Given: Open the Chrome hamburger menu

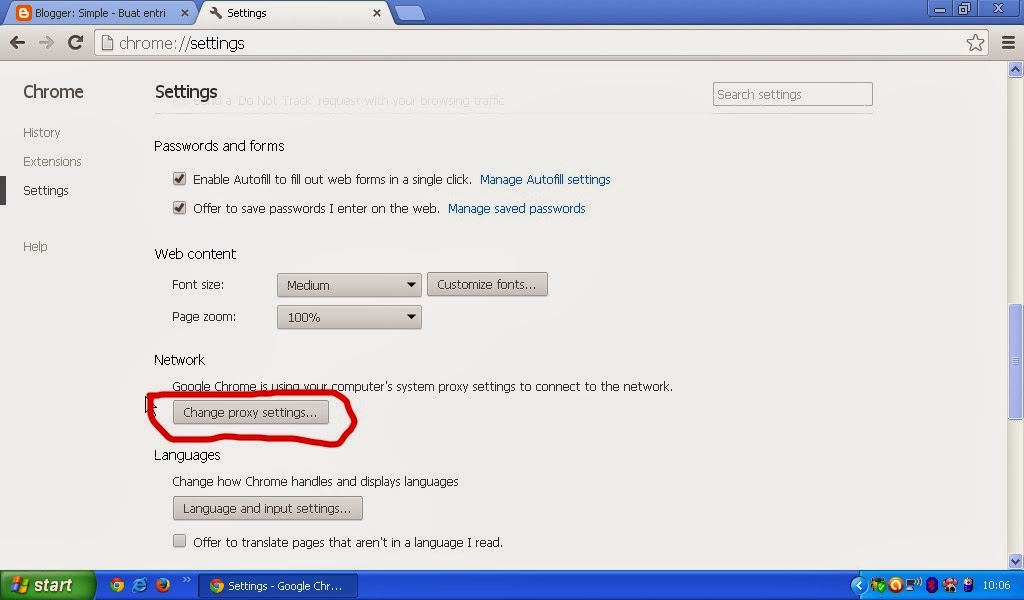Looking at the screenshot, I should pos(1008,43).
